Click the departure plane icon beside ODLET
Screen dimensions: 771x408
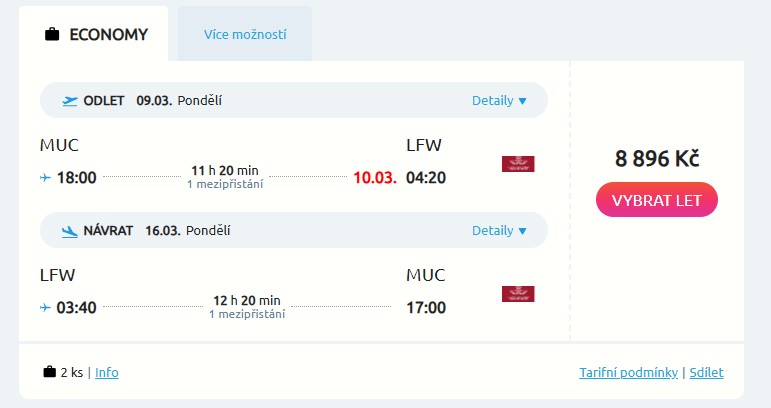(x=70, y=101)
